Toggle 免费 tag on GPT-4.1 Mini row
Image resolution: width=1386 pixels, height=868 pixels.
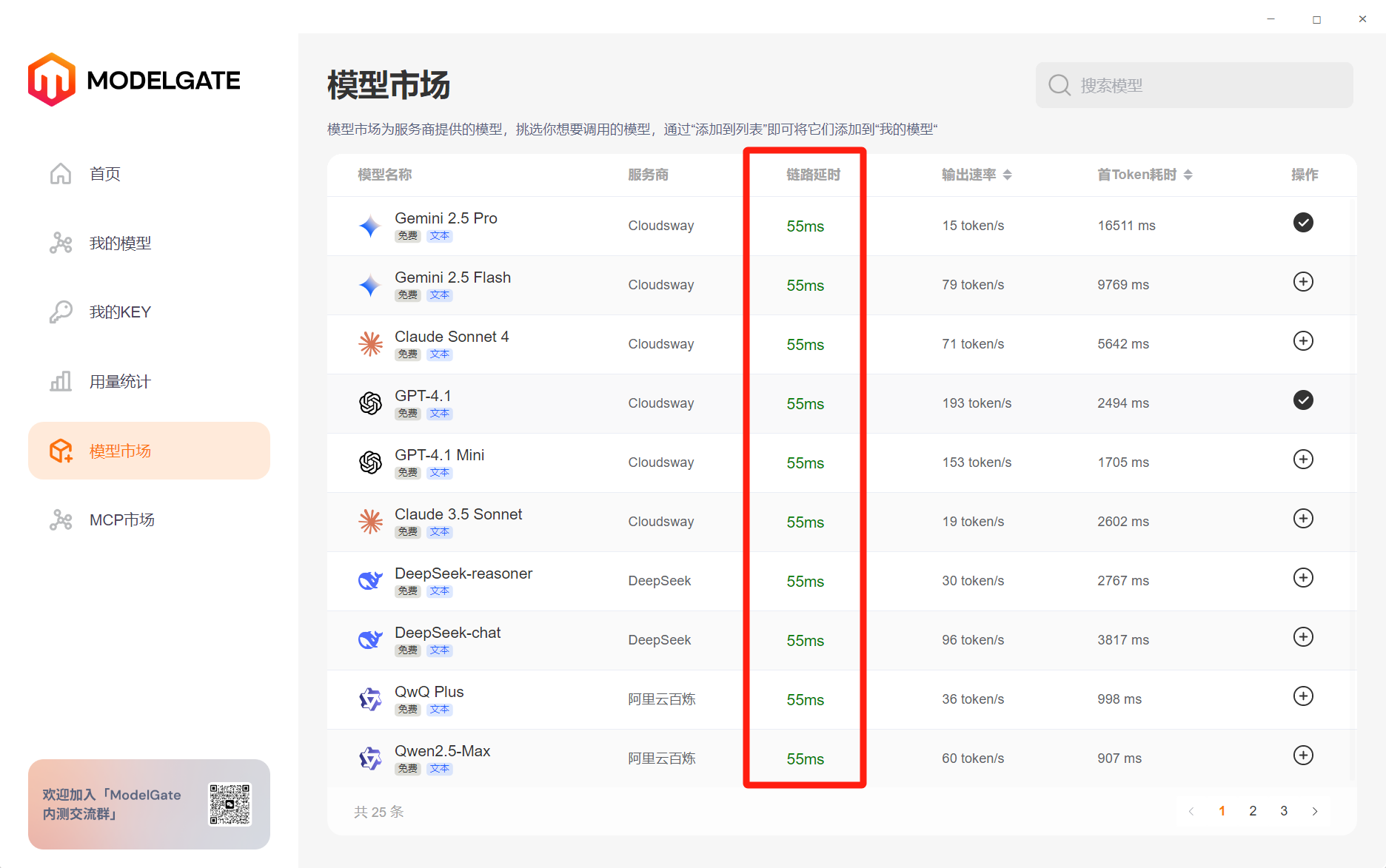click(406, 471)
